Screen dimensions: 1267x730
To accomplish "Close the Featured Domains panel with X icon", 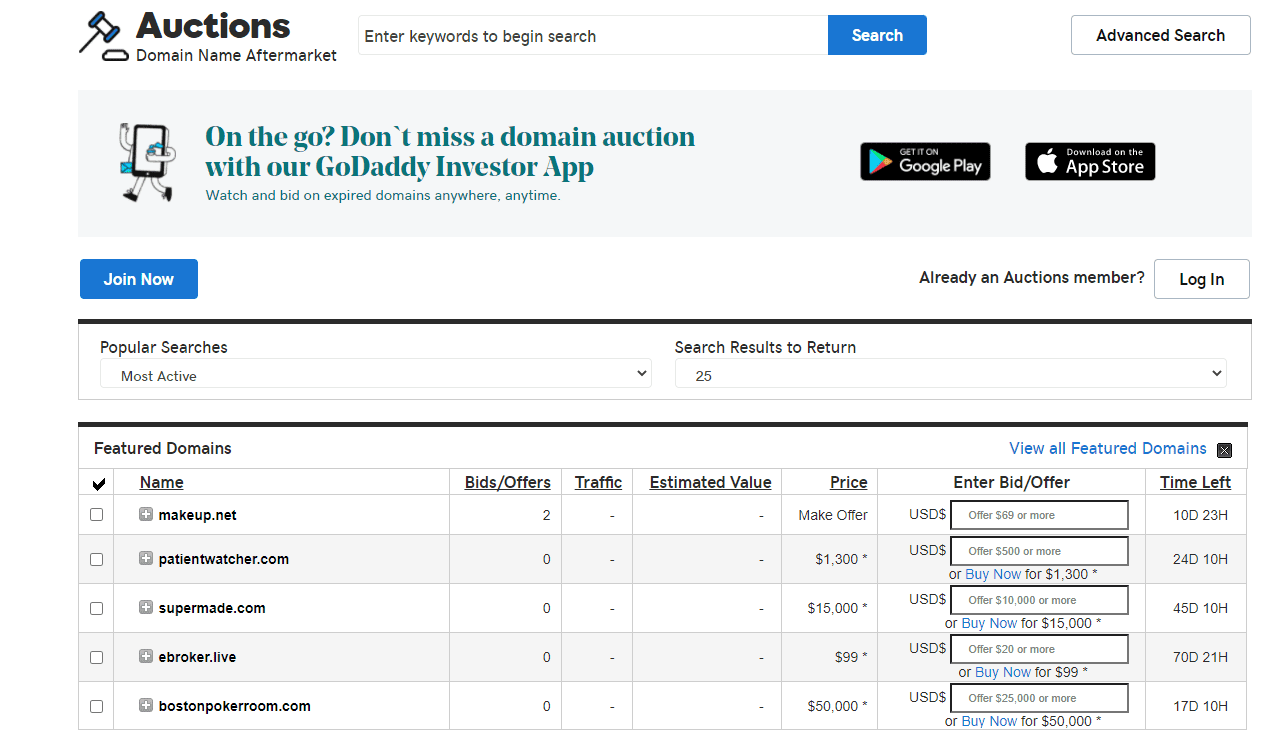I will click(x=1225, y=450).
